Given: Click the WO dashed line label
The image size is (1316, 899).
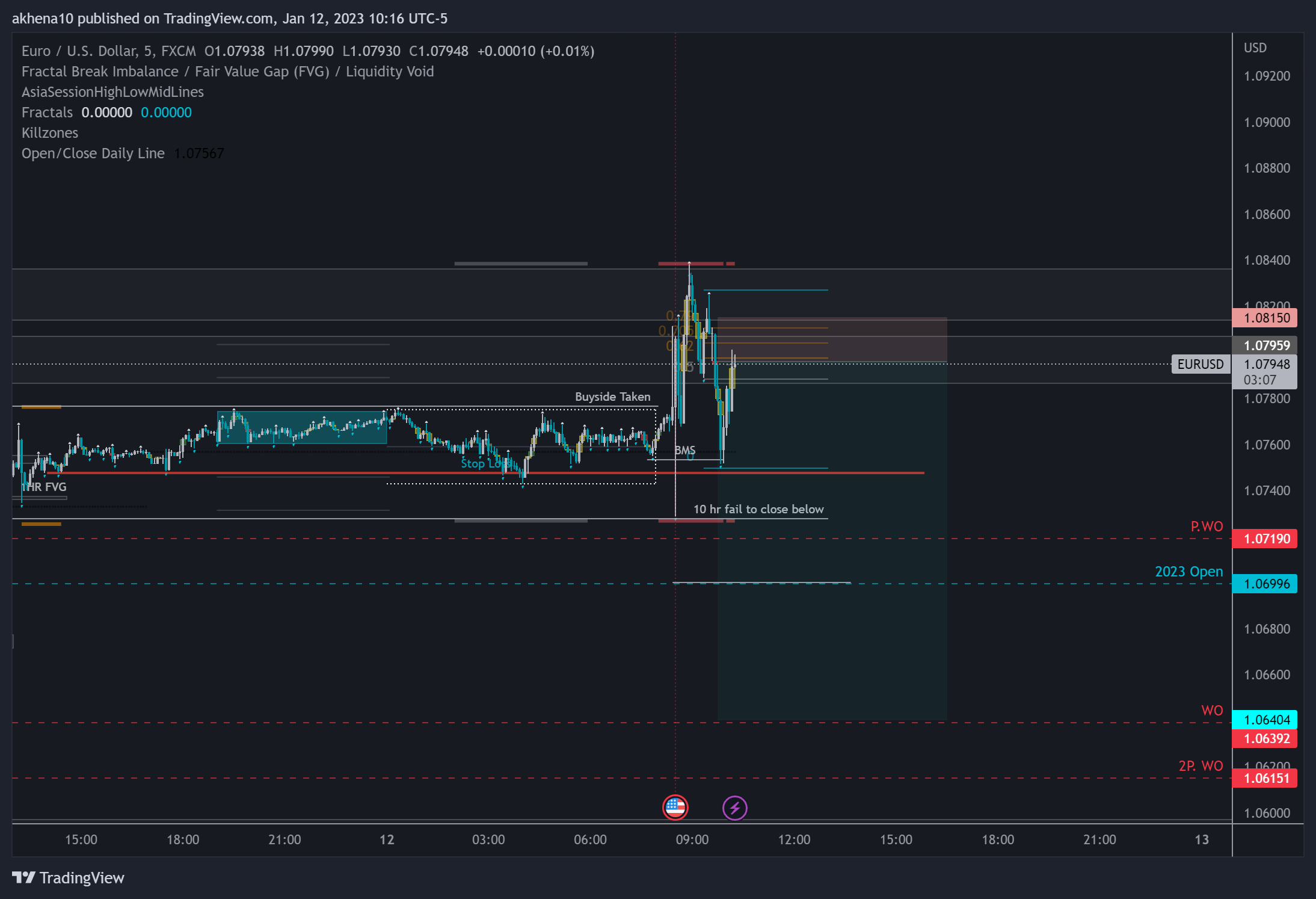Looking at the screenshot, I should point(1212,711).
